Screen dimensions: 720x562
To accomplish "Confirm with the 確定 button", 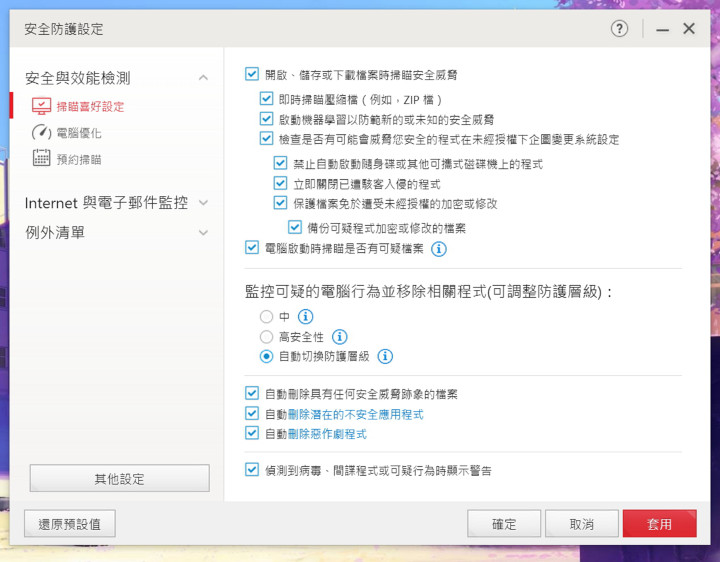I will [x=504, y=523].
